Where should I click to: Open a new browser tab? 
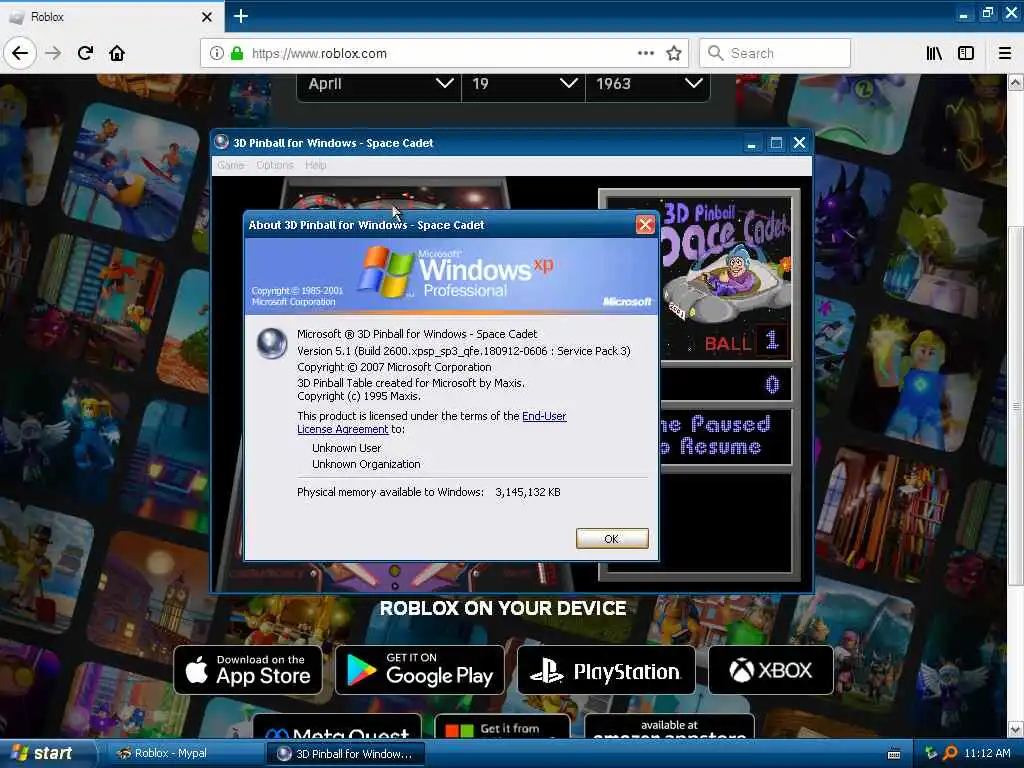tap(240, 16)
